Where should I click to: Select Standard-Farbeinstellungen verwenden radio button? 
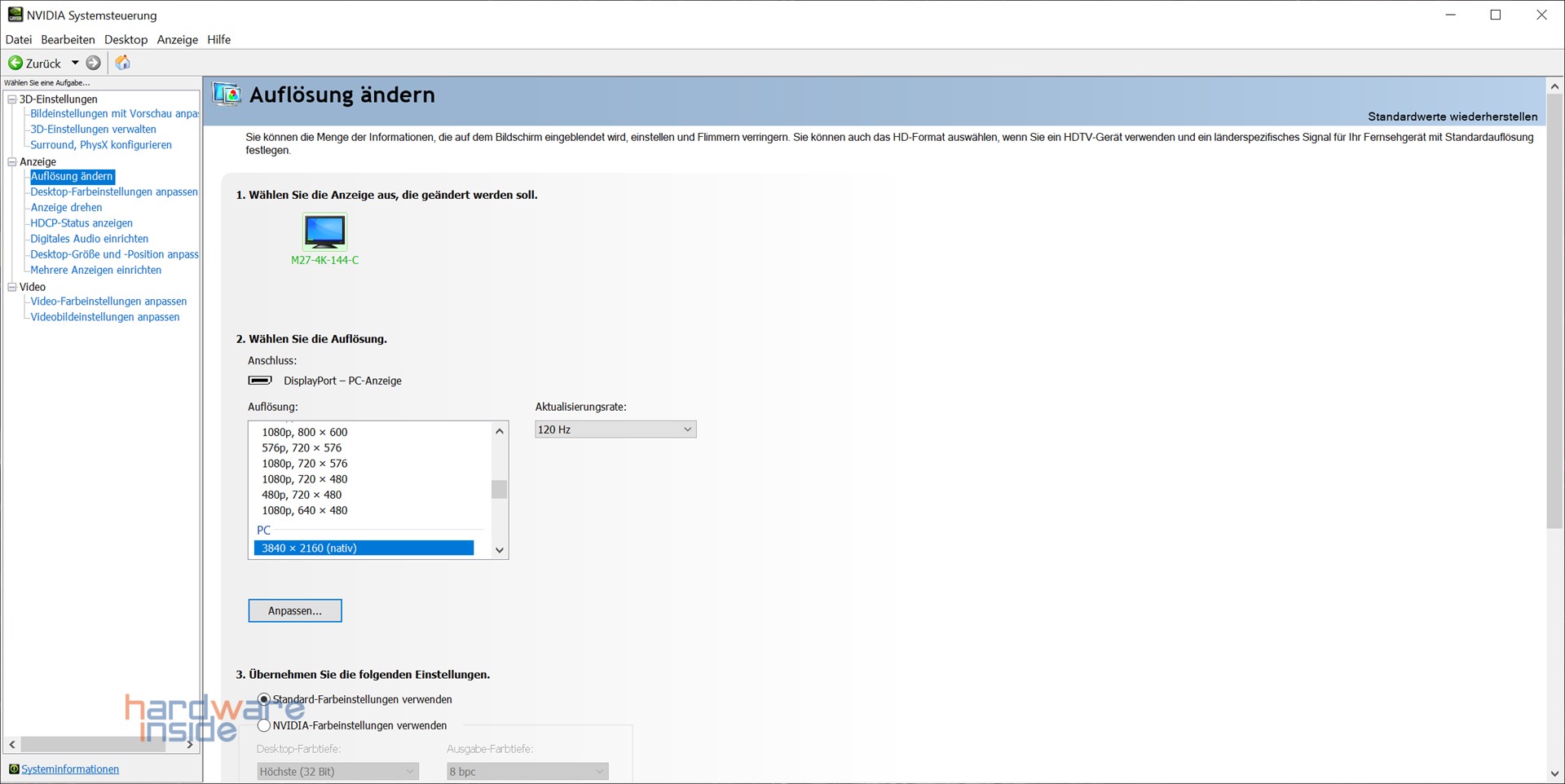click(x=264, y=699)
